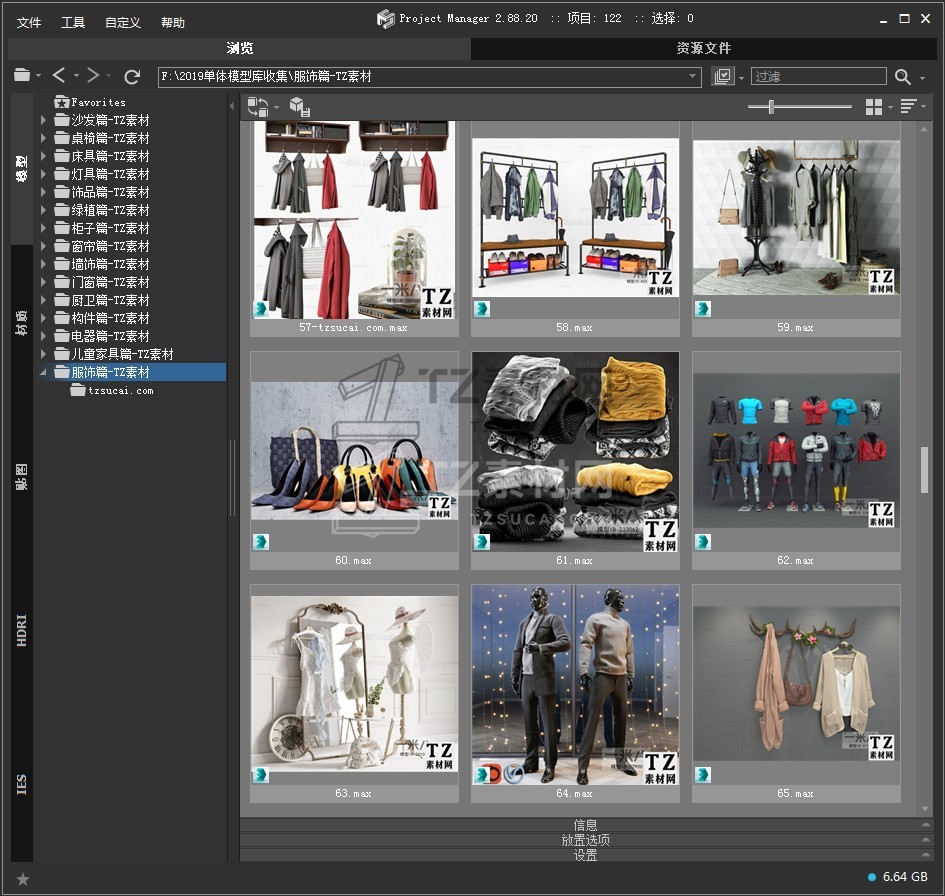
Task: Open the 文件 menu
Action: tap(29, 22)
